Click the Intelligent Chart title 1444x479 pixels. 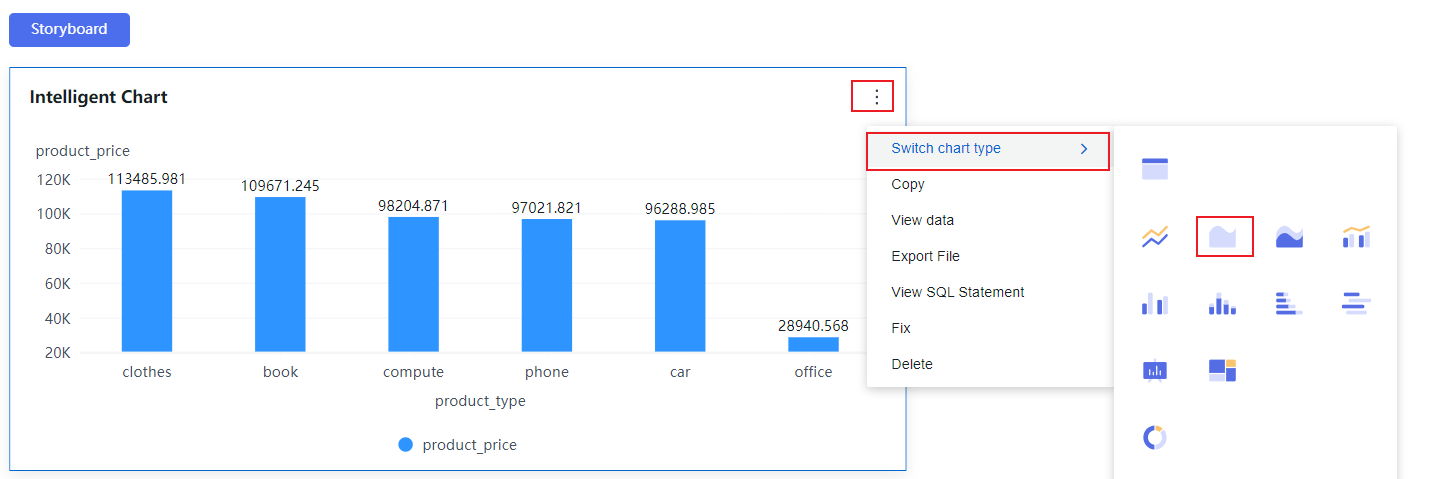coord(98,97)
